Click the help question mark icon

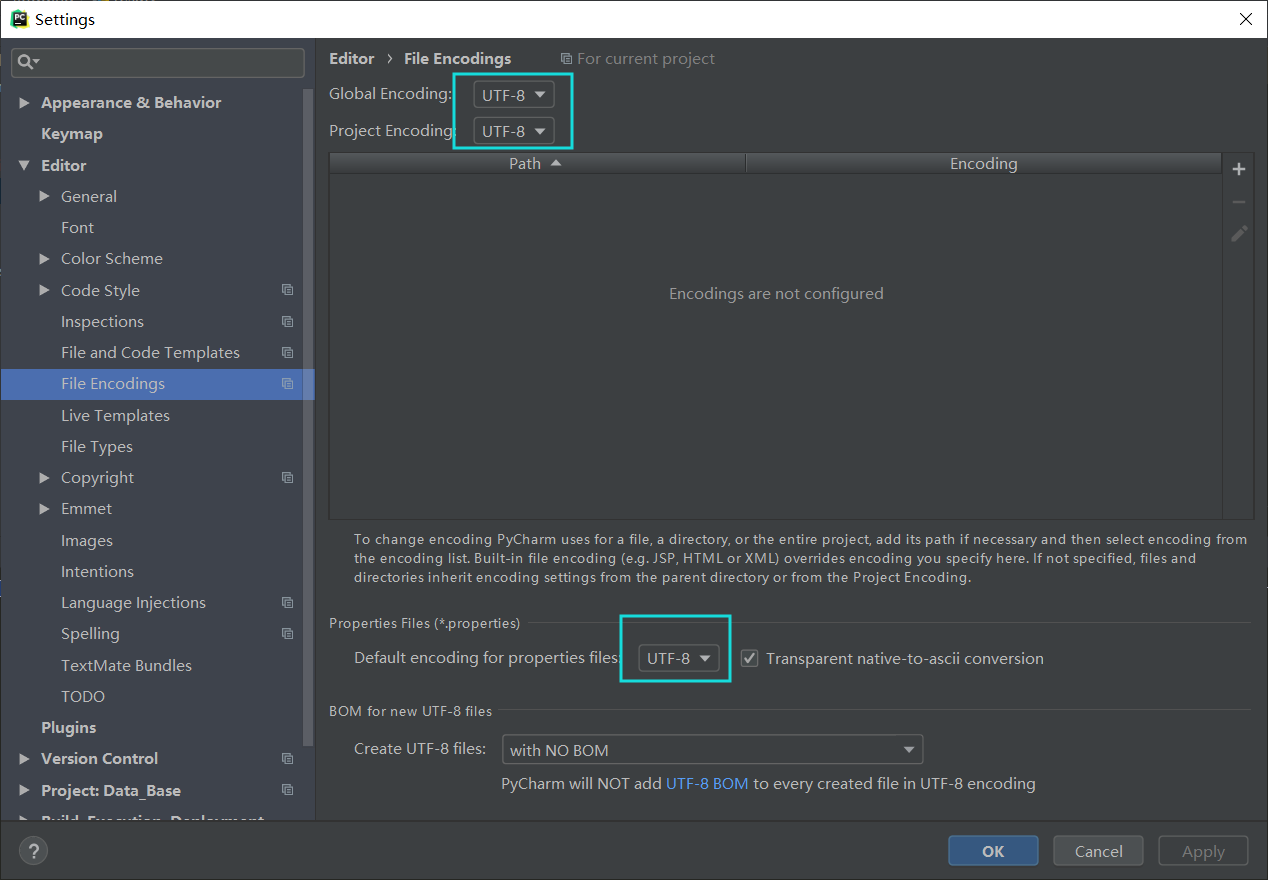(x=33, y=851)
